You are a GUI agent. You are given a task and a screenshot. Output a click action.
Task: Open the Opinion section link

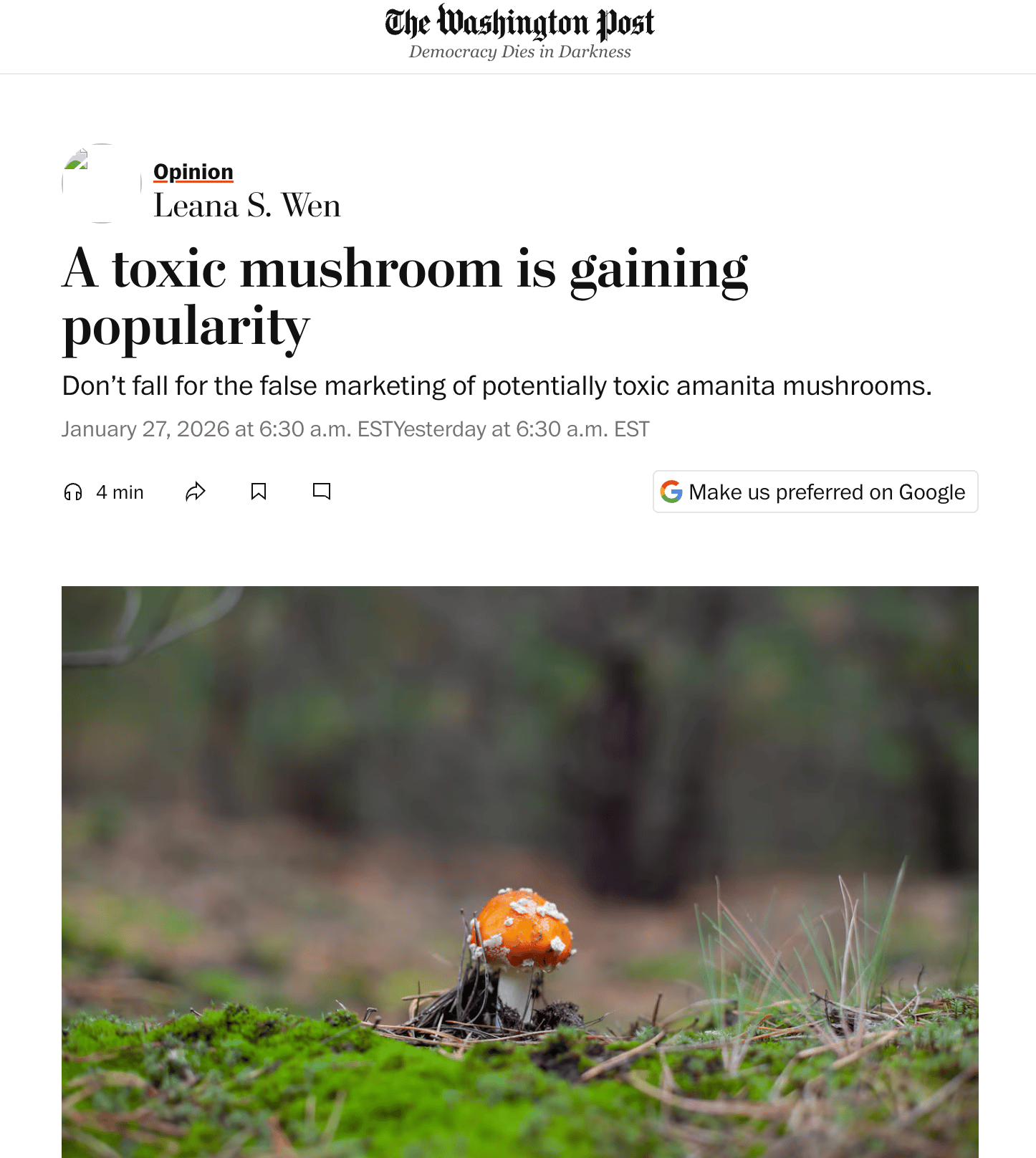pos(193,172)
